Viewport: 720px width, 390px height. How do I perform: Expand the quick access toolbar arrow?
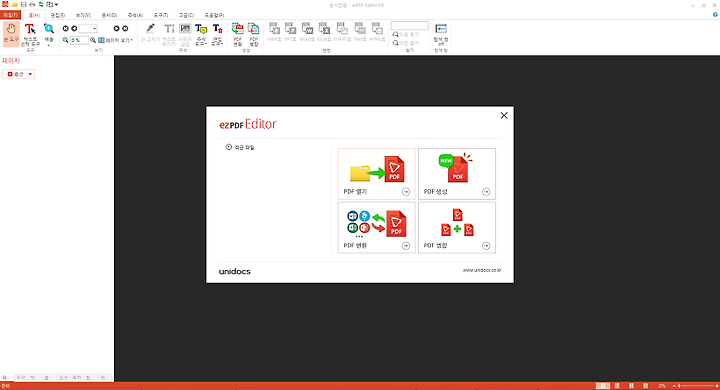coord(56,5)
